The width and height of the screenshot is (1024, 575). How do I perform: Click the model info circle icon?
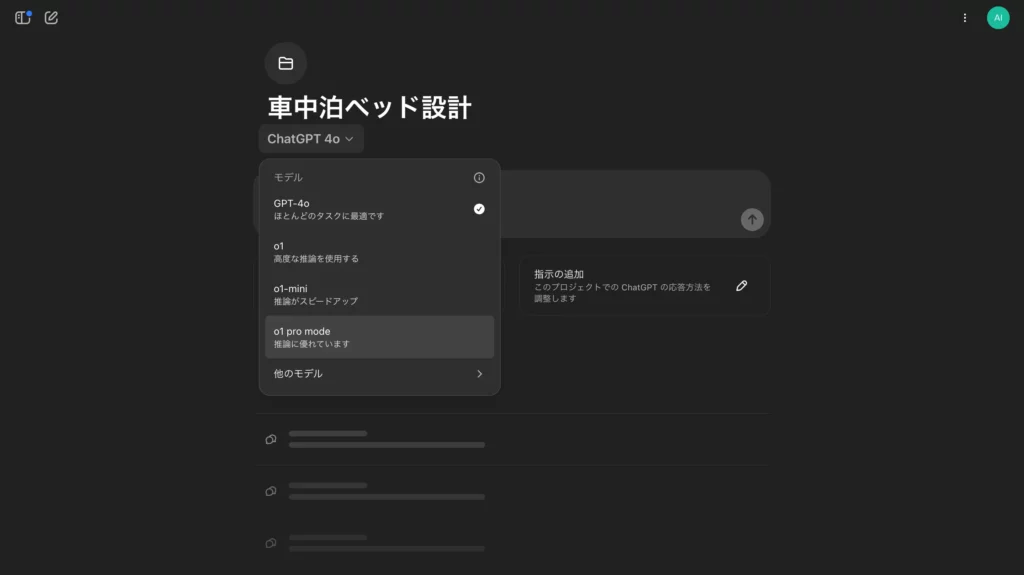479,178
